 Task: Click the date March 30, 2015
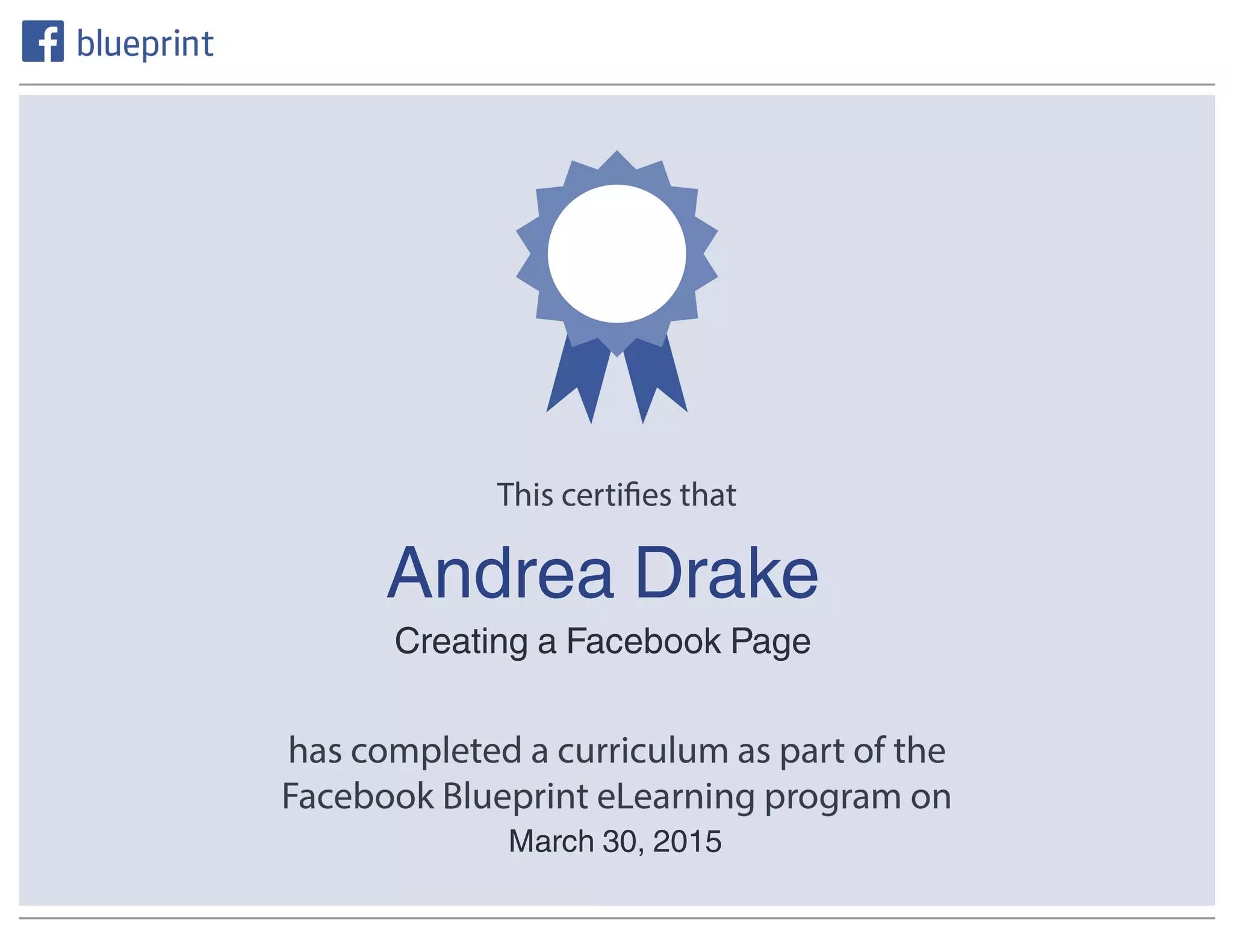coord(615,841)
